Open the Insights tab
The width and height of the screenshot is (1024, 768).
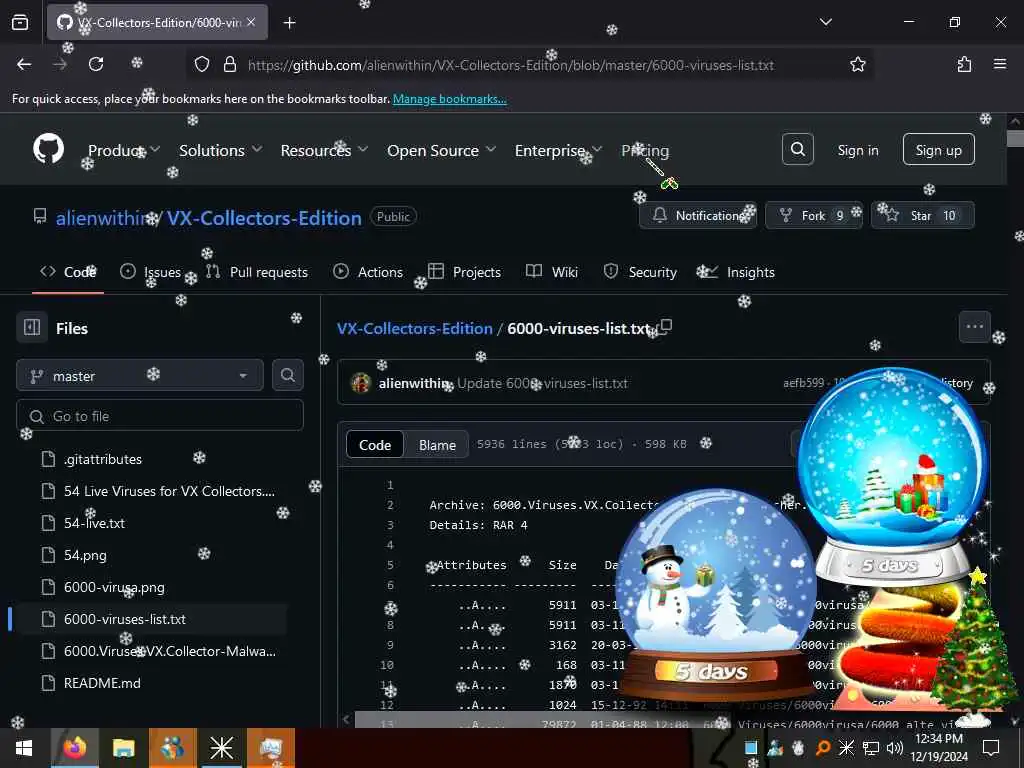737,272
